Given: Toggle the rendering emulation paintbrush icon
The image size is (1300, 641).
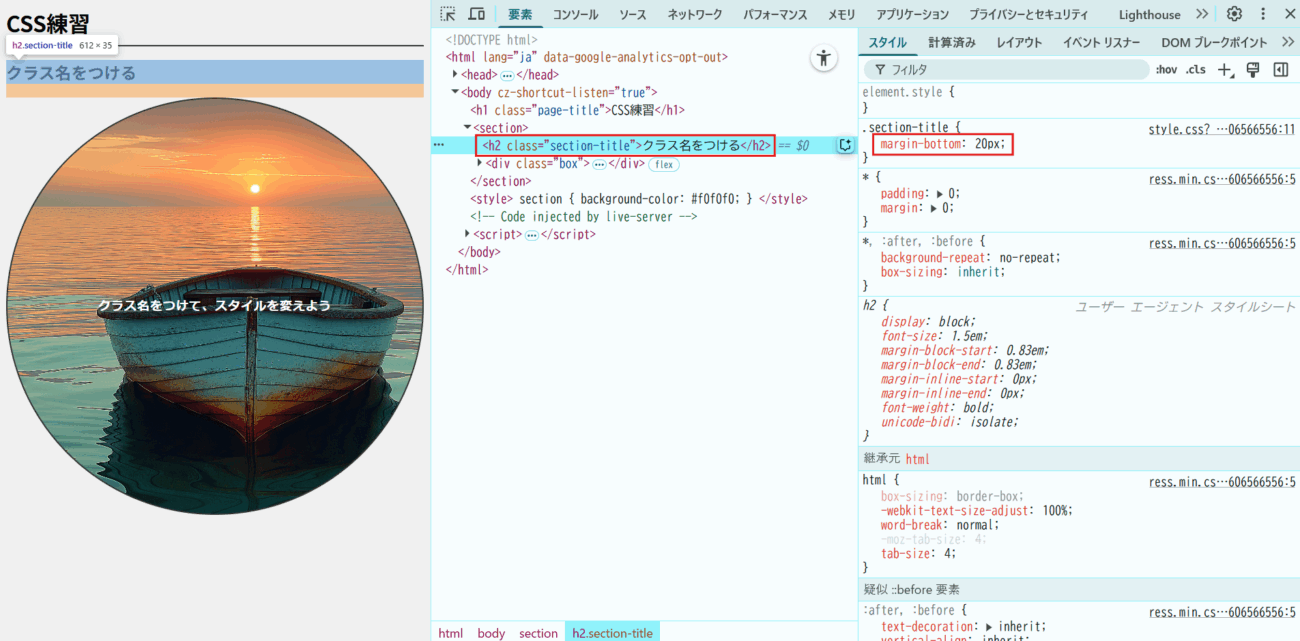Looking at the screenshot, I should (1252, 70).
